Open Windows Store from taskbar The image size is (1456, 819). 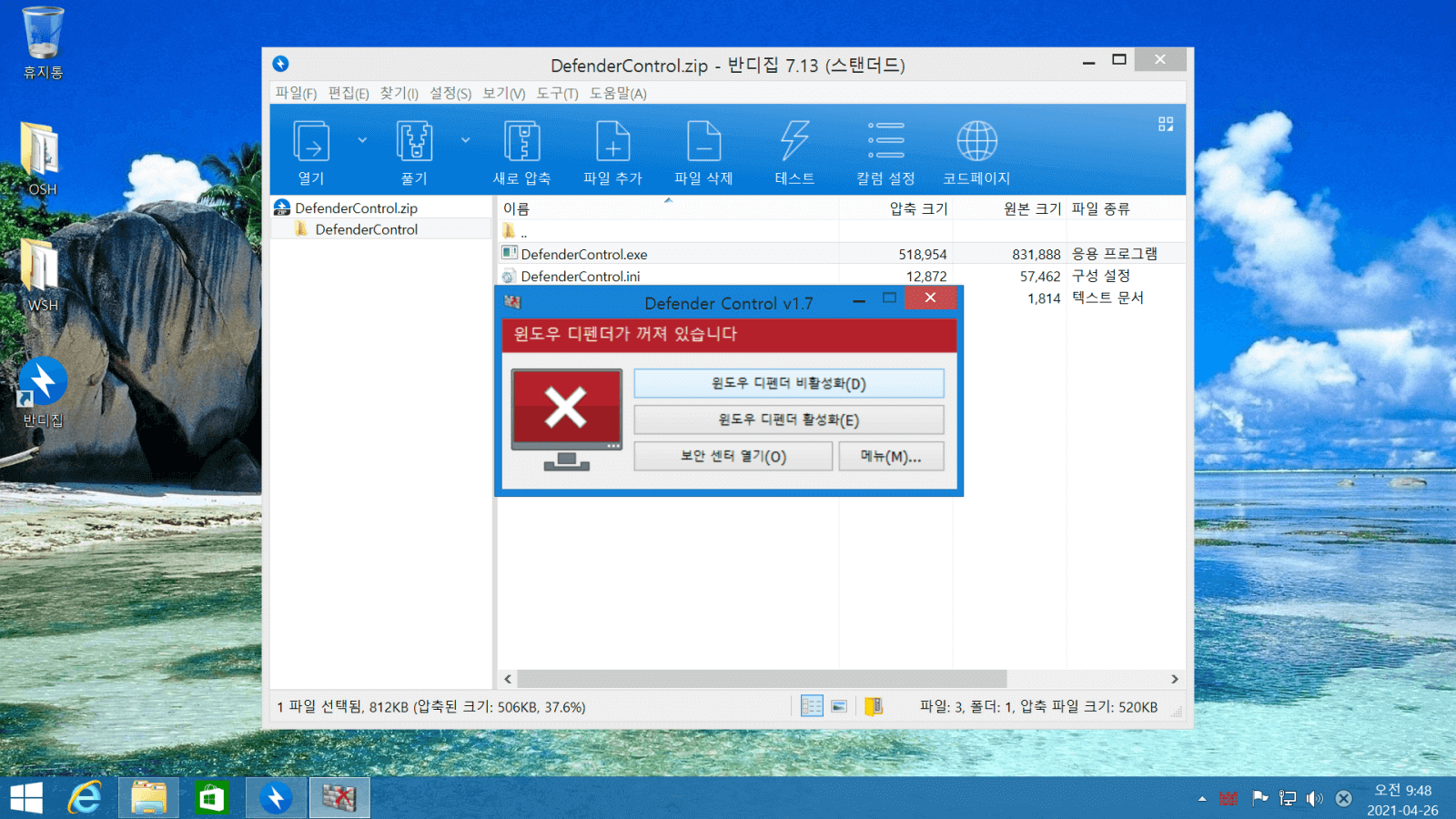pos(211,798)
